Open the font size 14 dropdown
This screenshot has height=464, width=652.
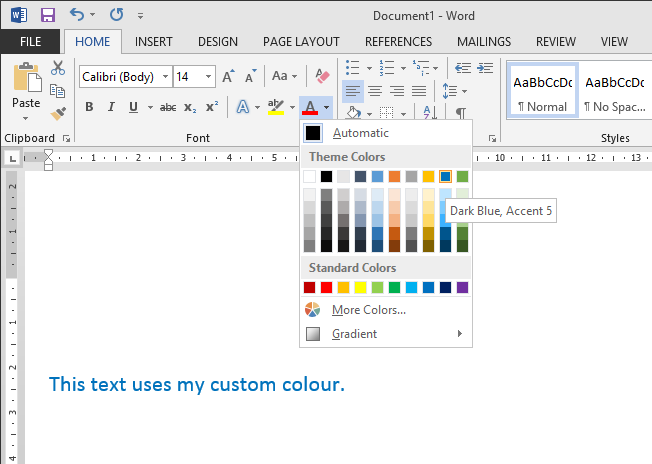point(209,76)
